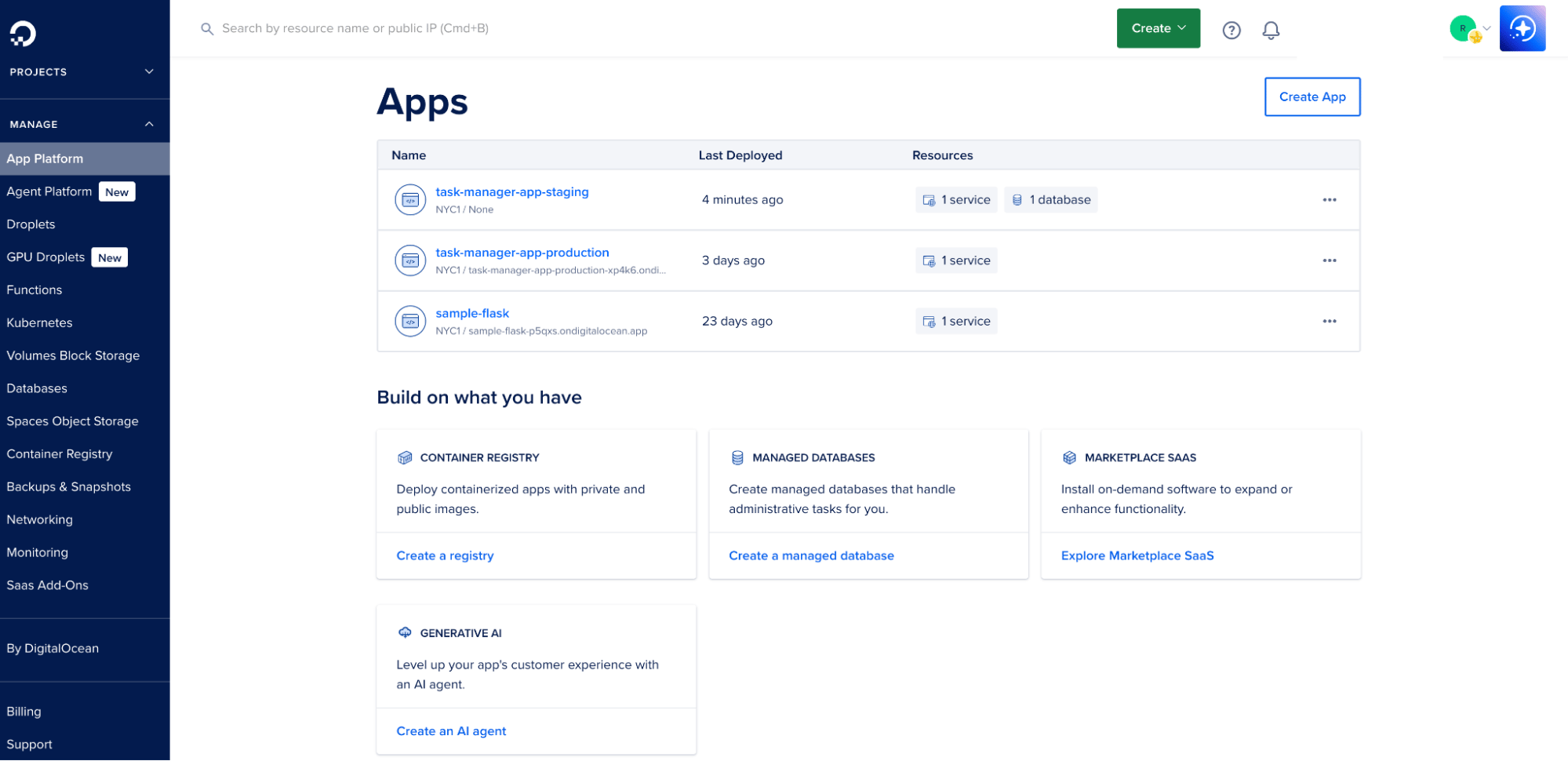Click the DigitalOcean logo icon
Screen dimensions: 1568x761
[x=23, y=33]
